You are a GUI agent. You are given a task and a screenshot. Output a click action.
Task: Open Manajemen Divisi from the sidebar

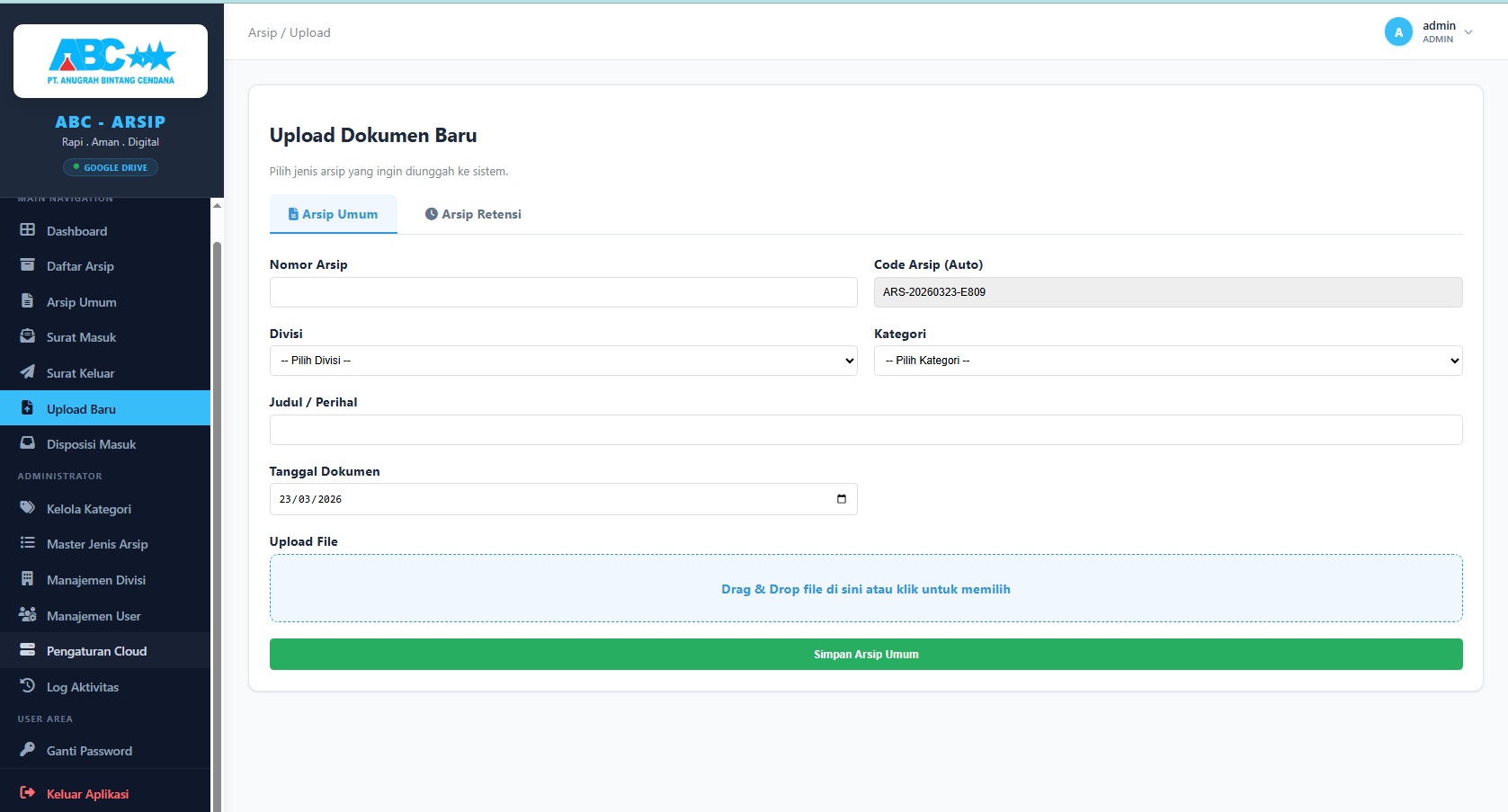(x=105, y=580)
